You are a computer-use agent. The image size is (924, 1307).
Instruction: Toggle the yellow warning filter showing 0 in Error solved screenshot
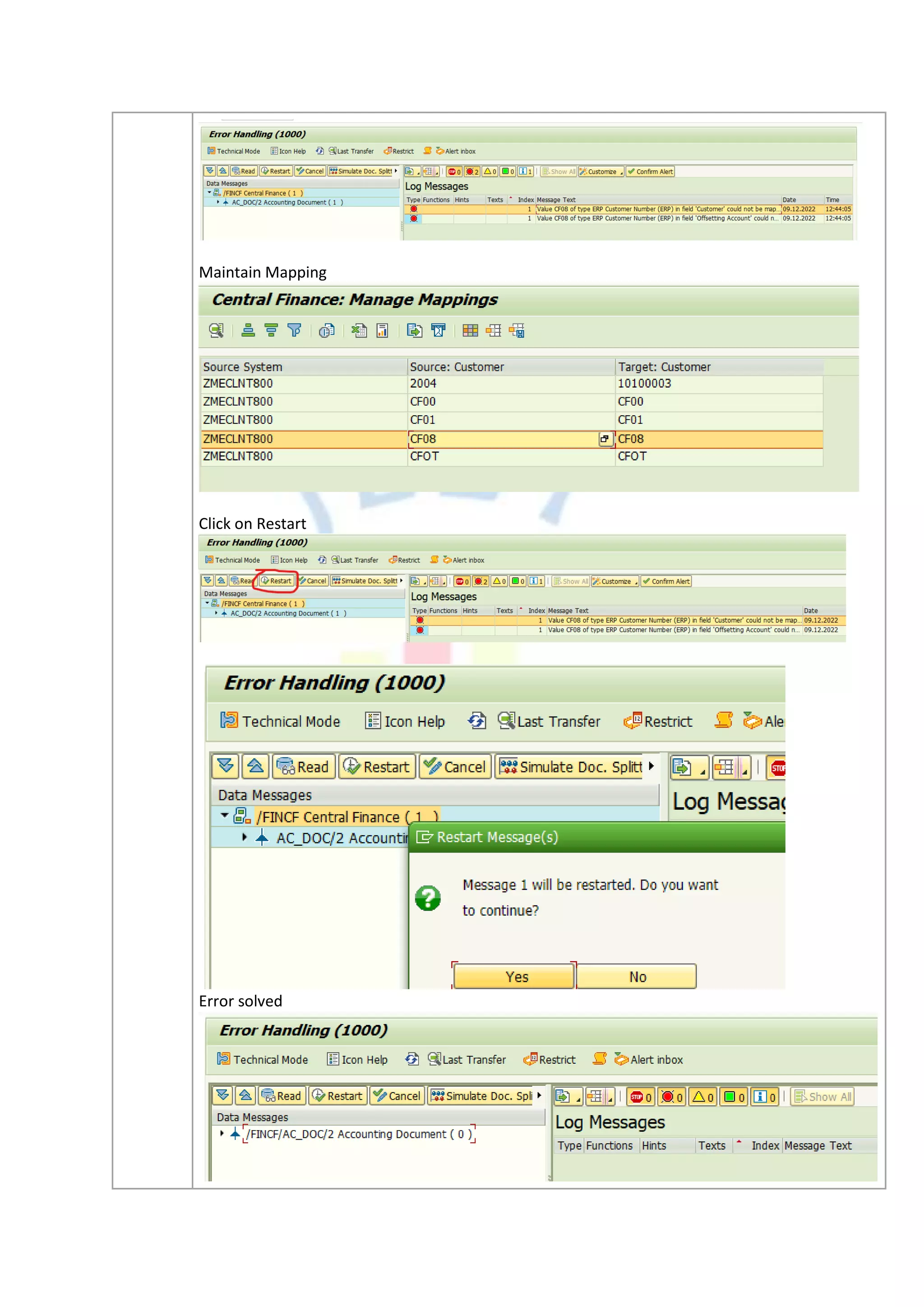pos(702,1096)
